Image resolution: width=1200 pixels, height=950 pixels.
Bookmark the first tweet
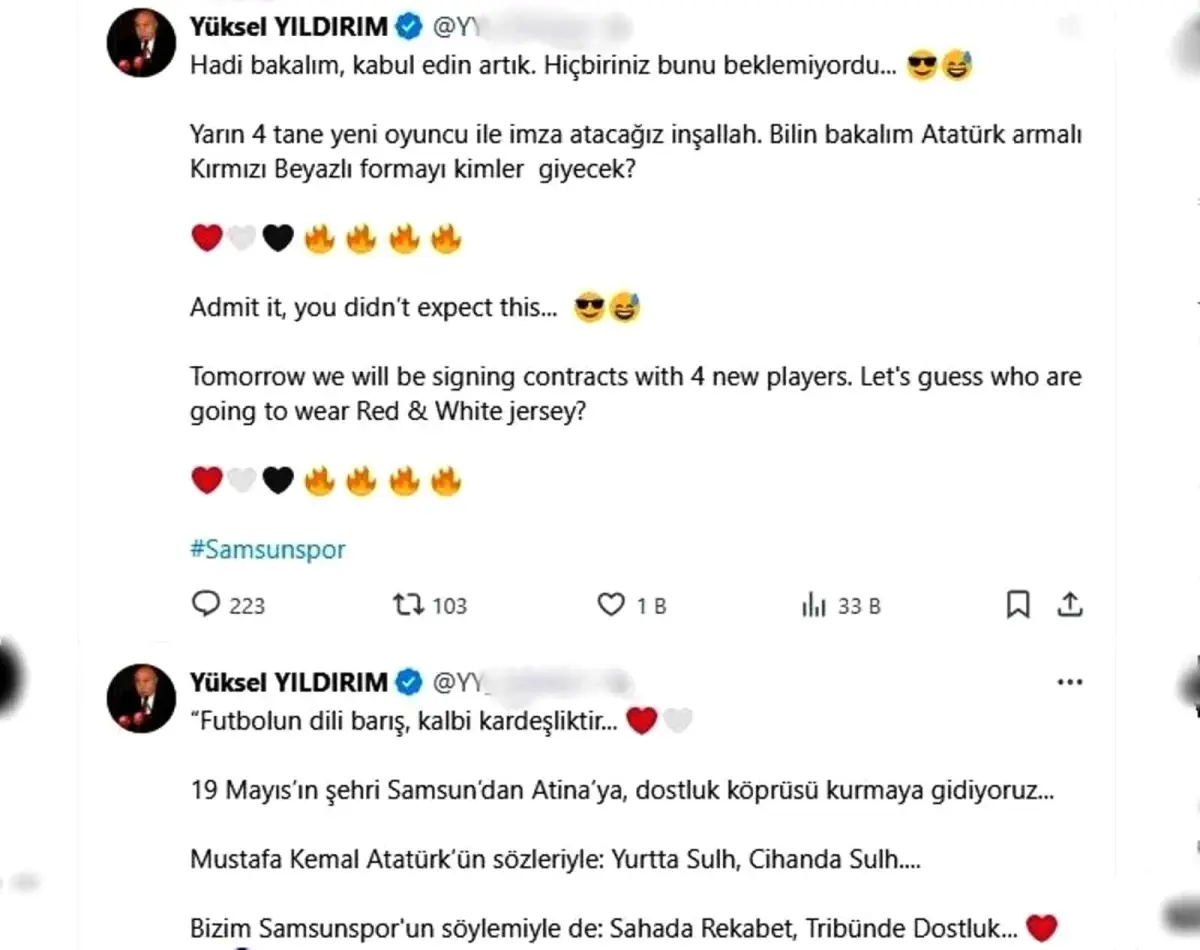click(x=1018, y=605)
